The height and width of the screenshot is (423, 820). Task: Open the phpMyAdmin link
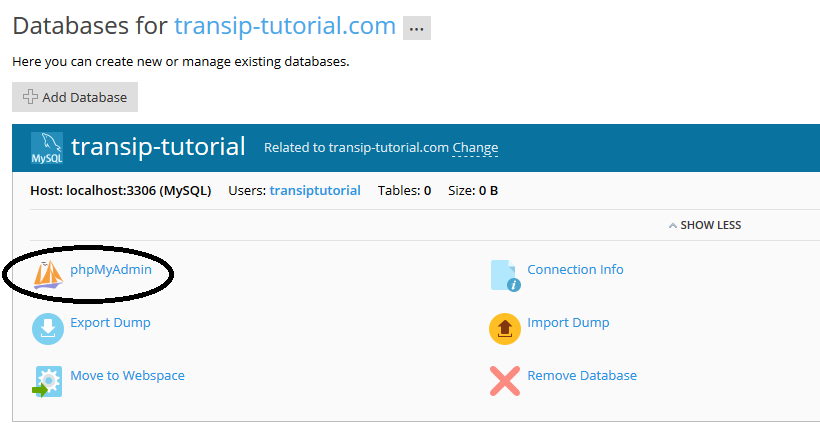coord(111,270)
